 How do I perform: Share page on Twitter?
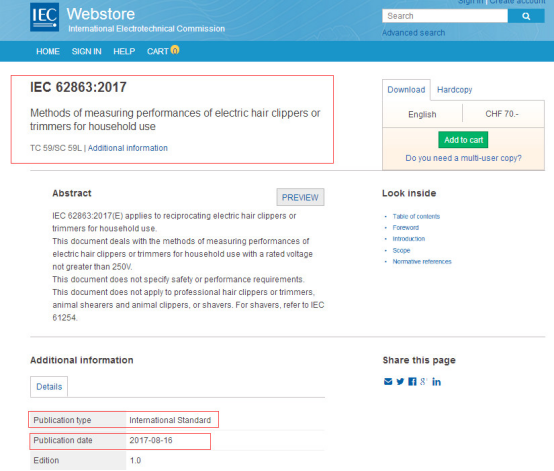click(400, 382)
